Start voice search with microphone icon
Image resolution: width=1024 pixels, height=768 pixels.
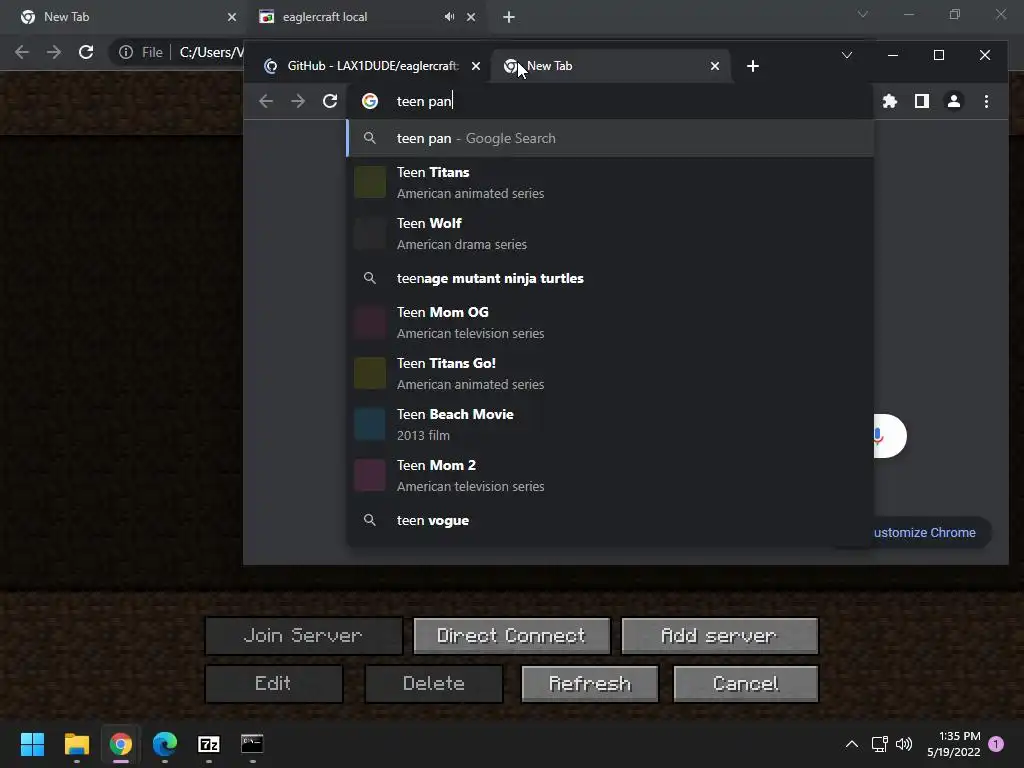pyautogui.click(x=879, y=435)
